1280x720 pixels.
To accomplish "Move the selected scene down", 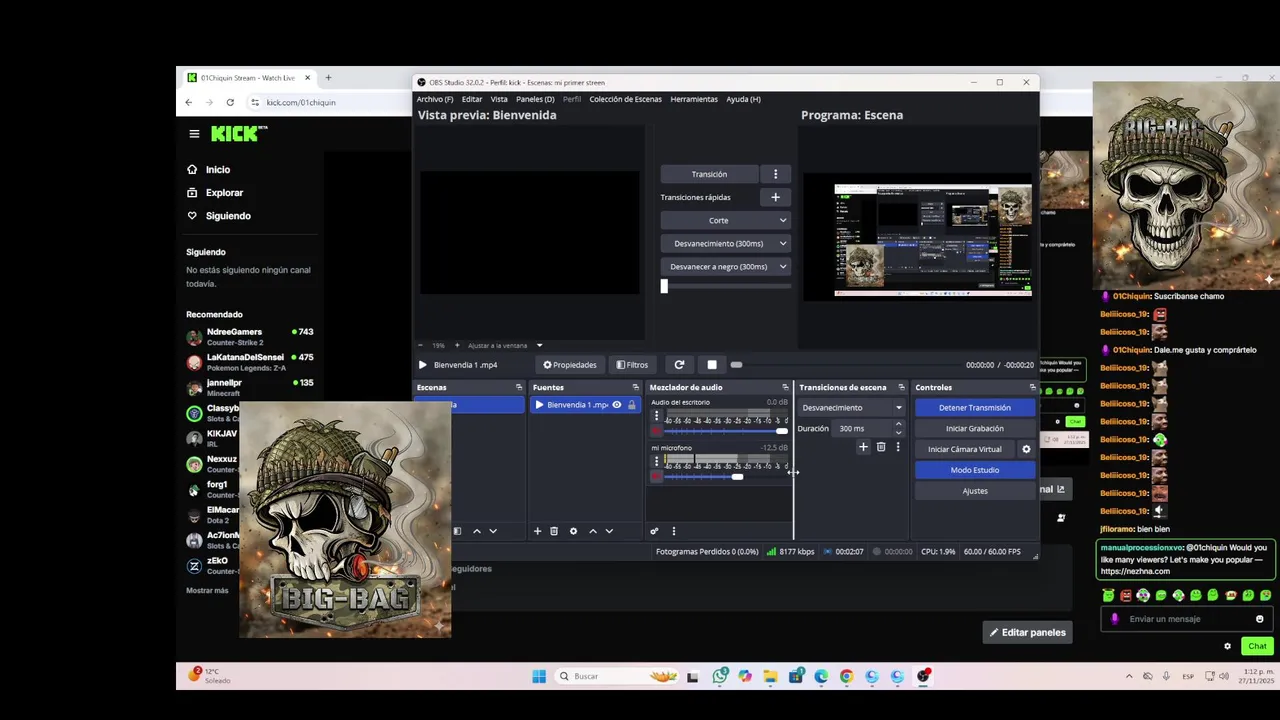I will pyautogui.click(x=492, y=531).
